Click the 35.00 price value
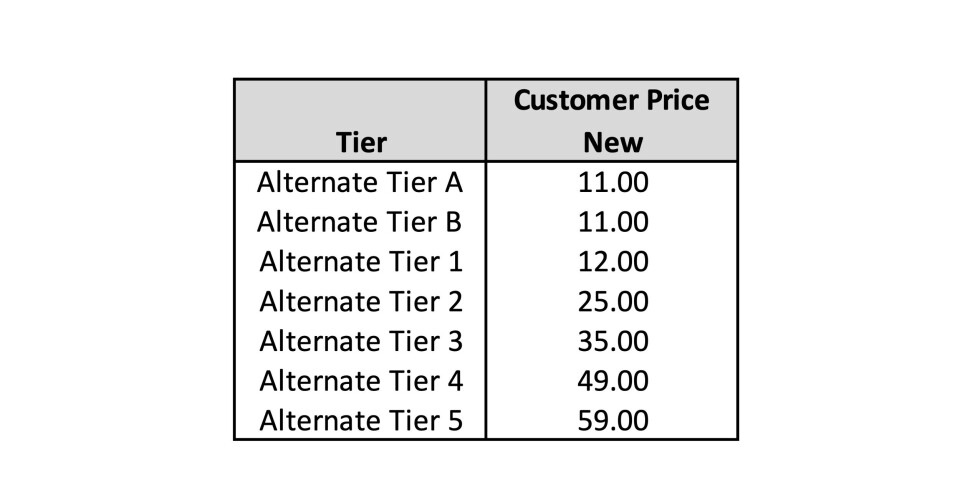960x500 pixels. coord(613,341)
